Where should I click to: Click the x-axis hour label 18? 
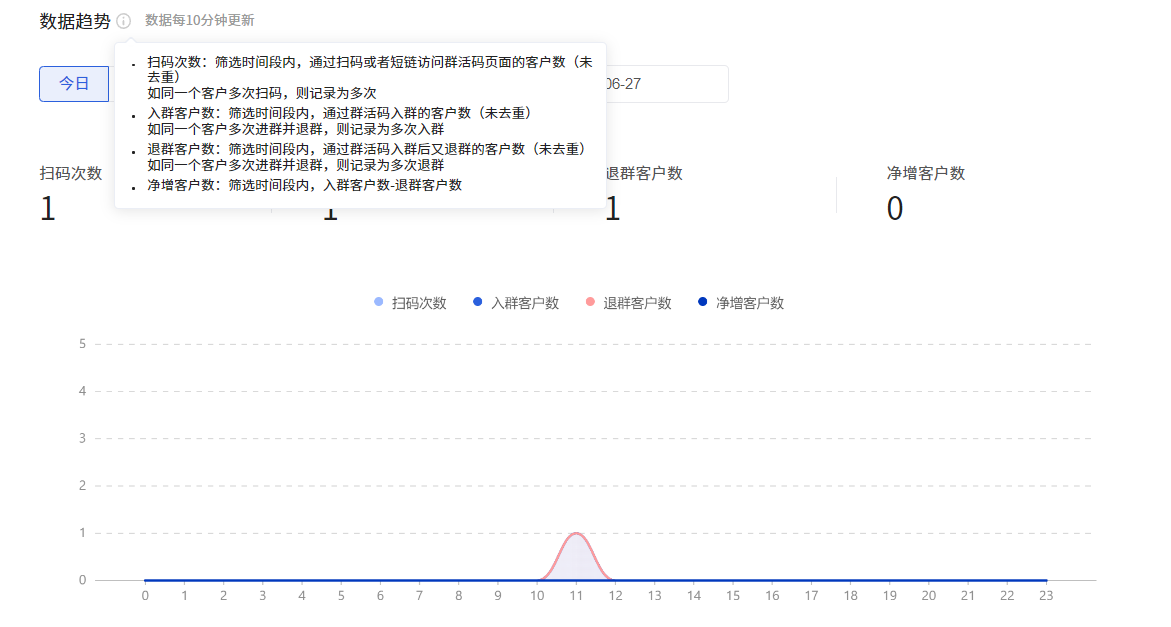(x=851, y=596)
